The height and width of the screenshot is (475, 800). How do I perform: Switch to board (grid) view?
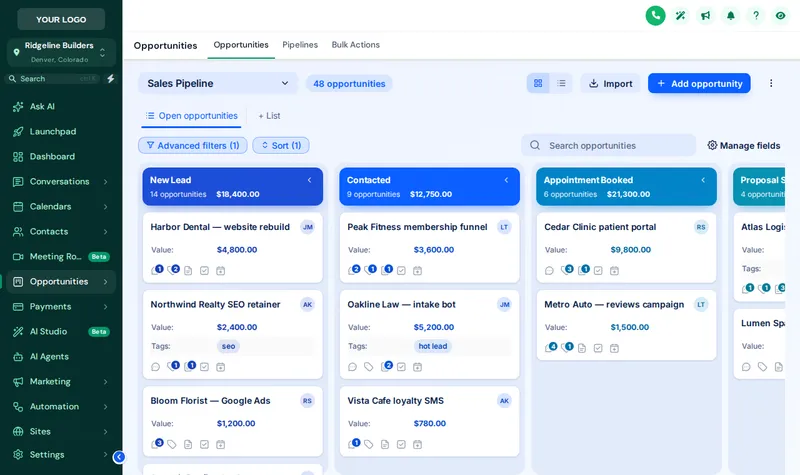click(x=538, y=83)
